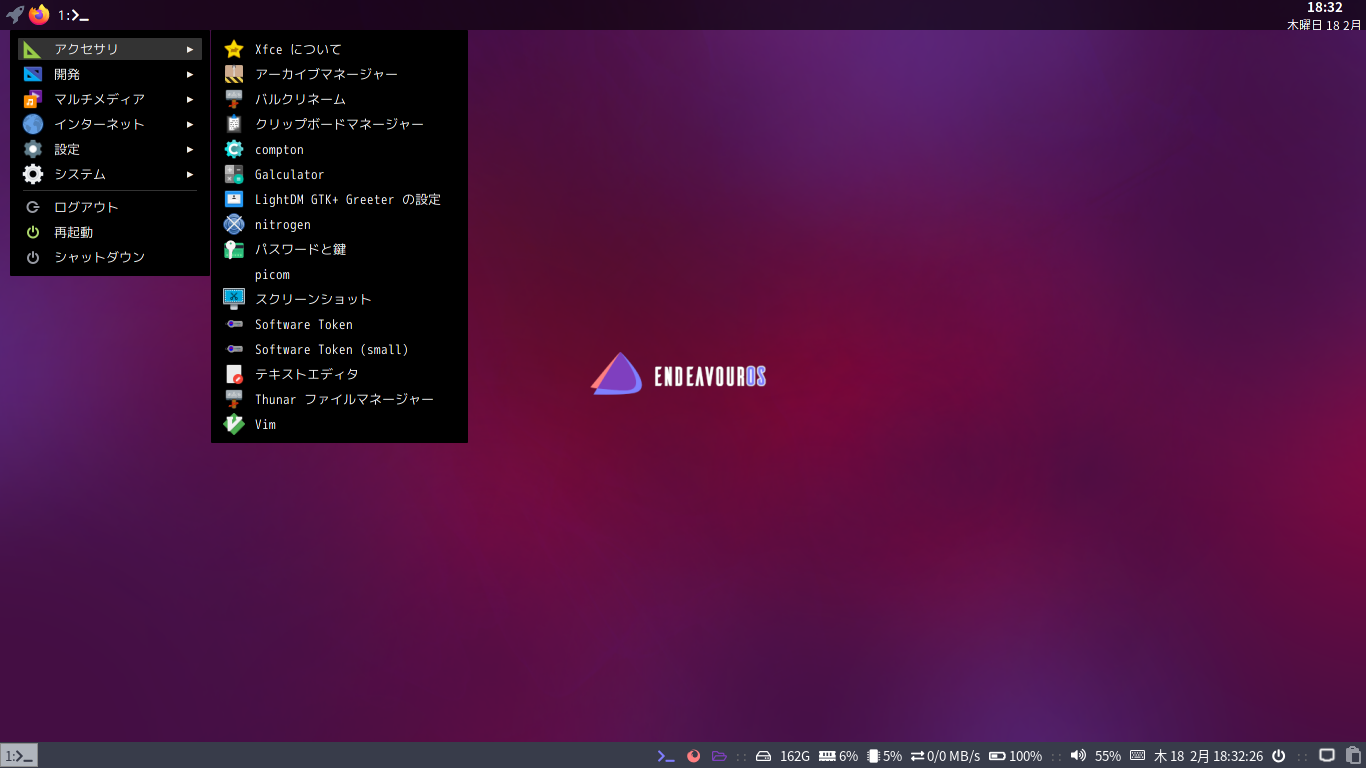Screen dimensions: 1366x768
Task: Open クリップボードマネージャー
Action: [339, 124]
